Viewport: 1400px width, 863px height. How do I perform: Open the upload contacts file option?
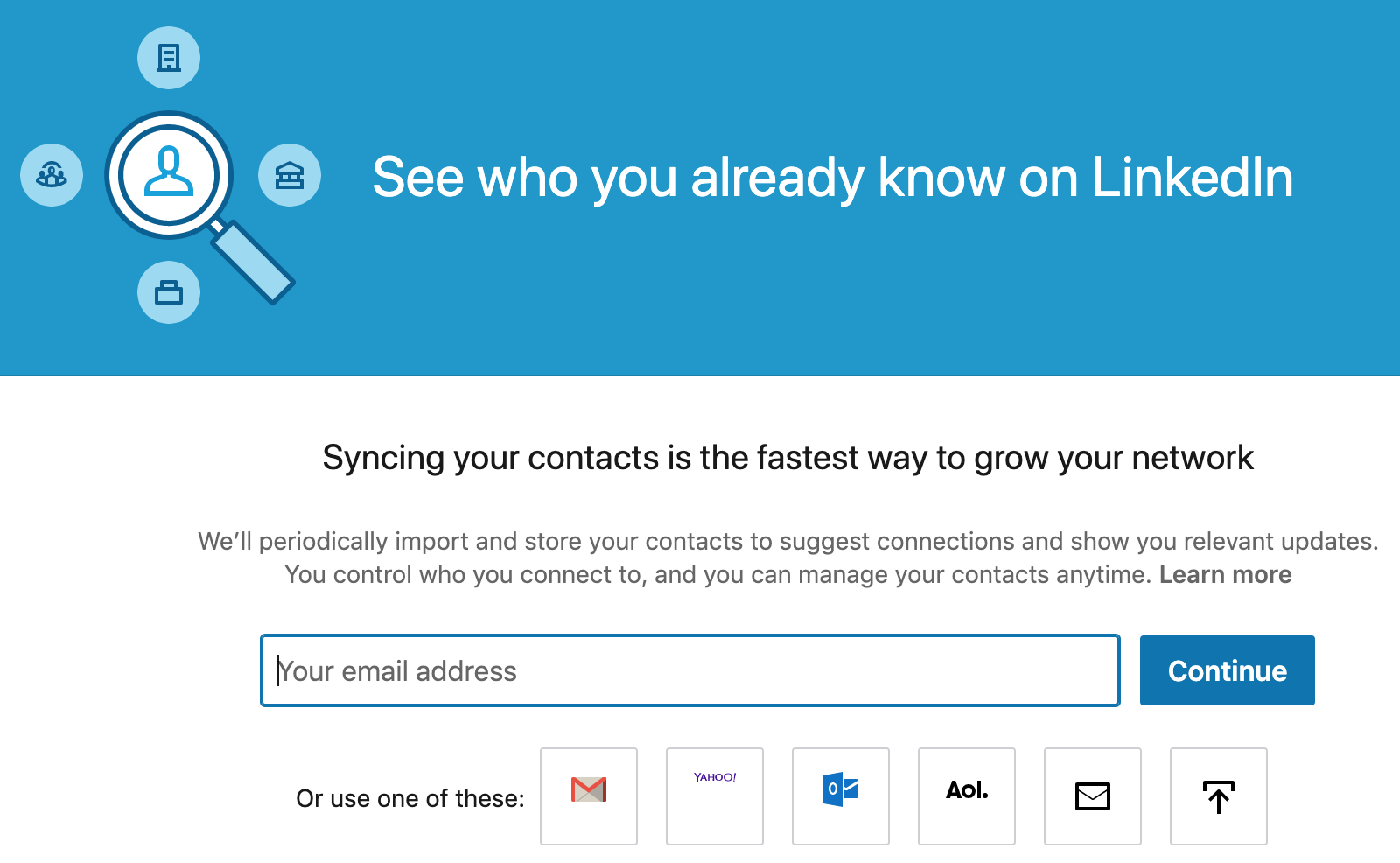[x=1219, y=796]
